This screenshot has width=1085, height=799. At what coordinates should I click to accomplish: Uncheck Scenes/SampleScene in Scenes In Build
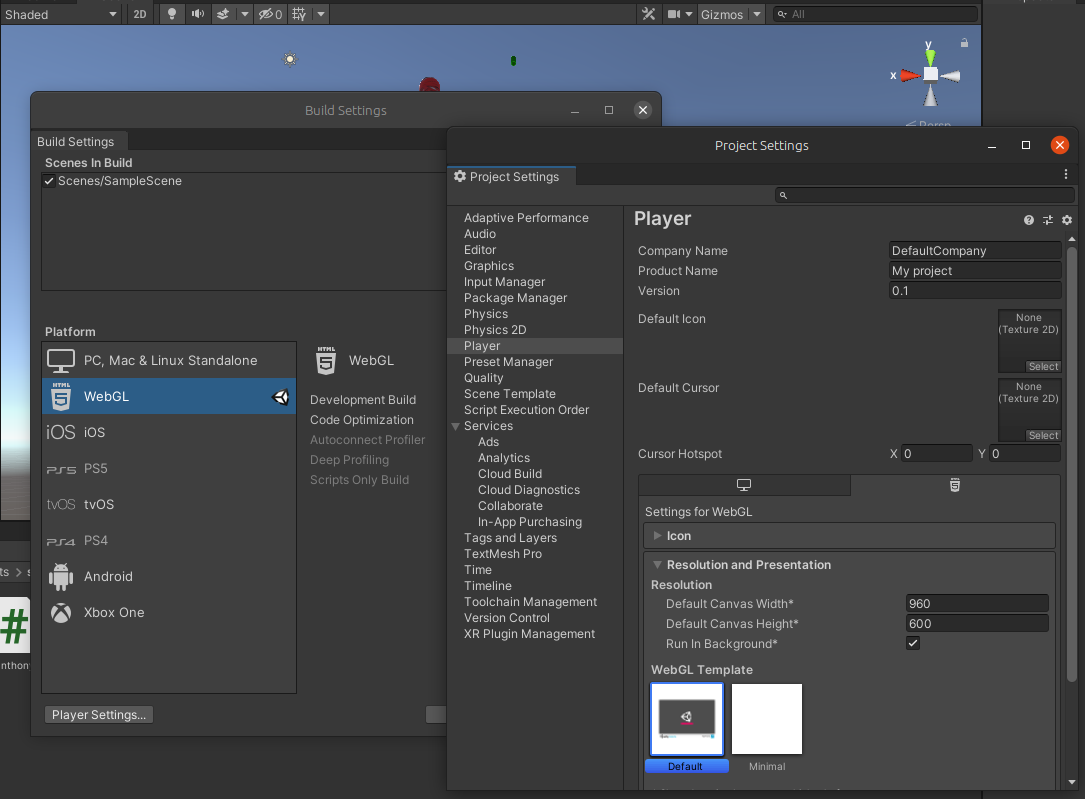(49, 181)
